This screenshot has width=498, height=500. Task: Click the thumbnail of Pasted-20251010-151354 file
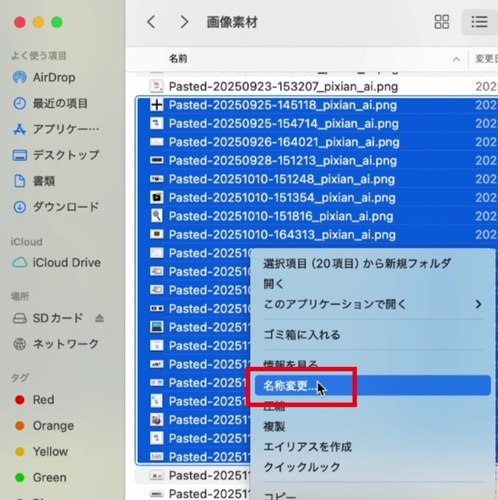point(157,198)
